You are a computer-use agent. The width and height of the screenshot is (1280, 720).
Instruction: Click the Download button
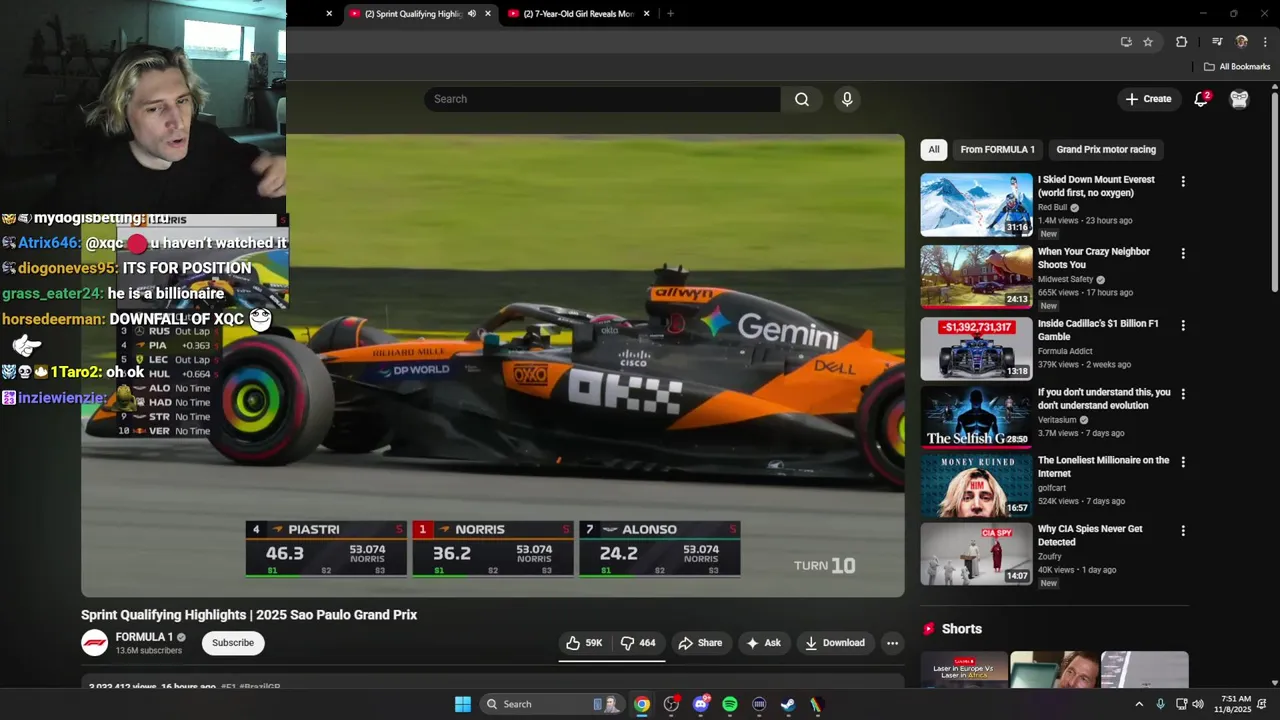click(835, 643)
